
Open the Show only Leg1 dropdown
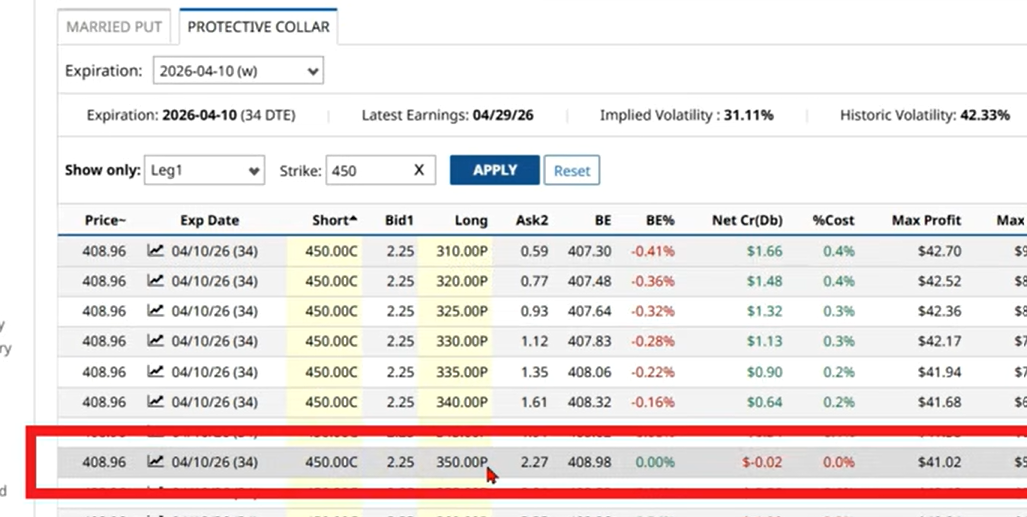pos(204,170)
